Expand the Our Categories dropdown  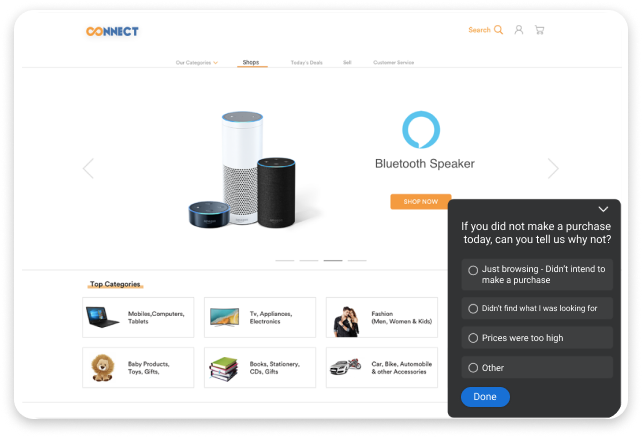coord(197,63)
